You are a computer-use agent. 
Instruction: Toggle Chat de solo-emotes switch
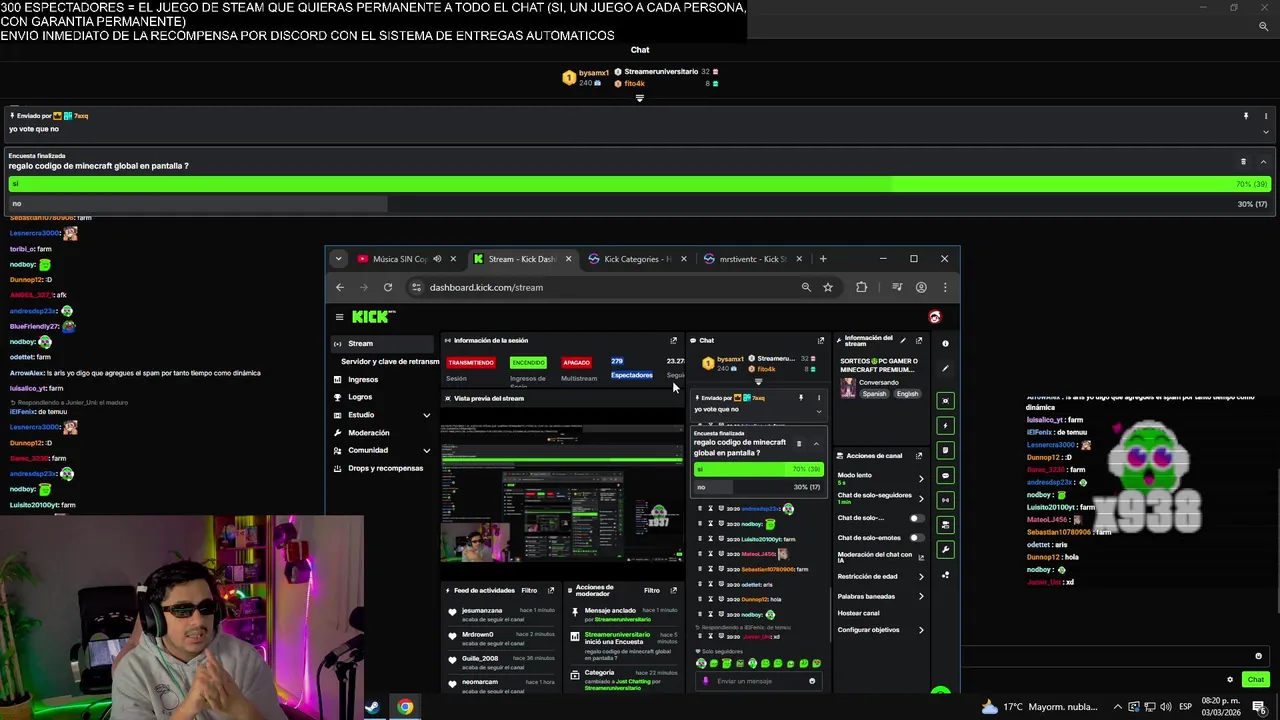[x=915, y=538]
